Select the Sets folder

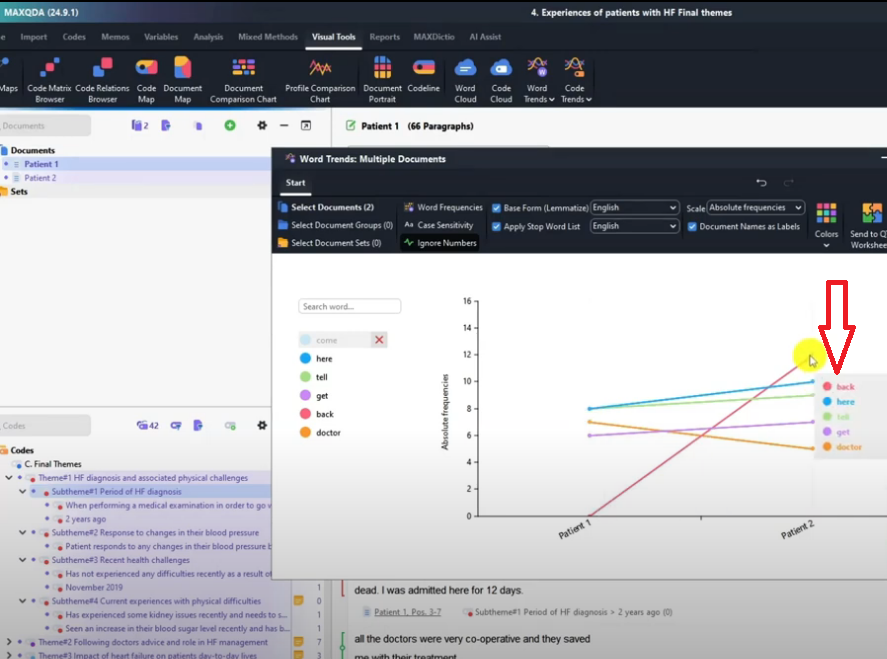[x=19, y=191]
